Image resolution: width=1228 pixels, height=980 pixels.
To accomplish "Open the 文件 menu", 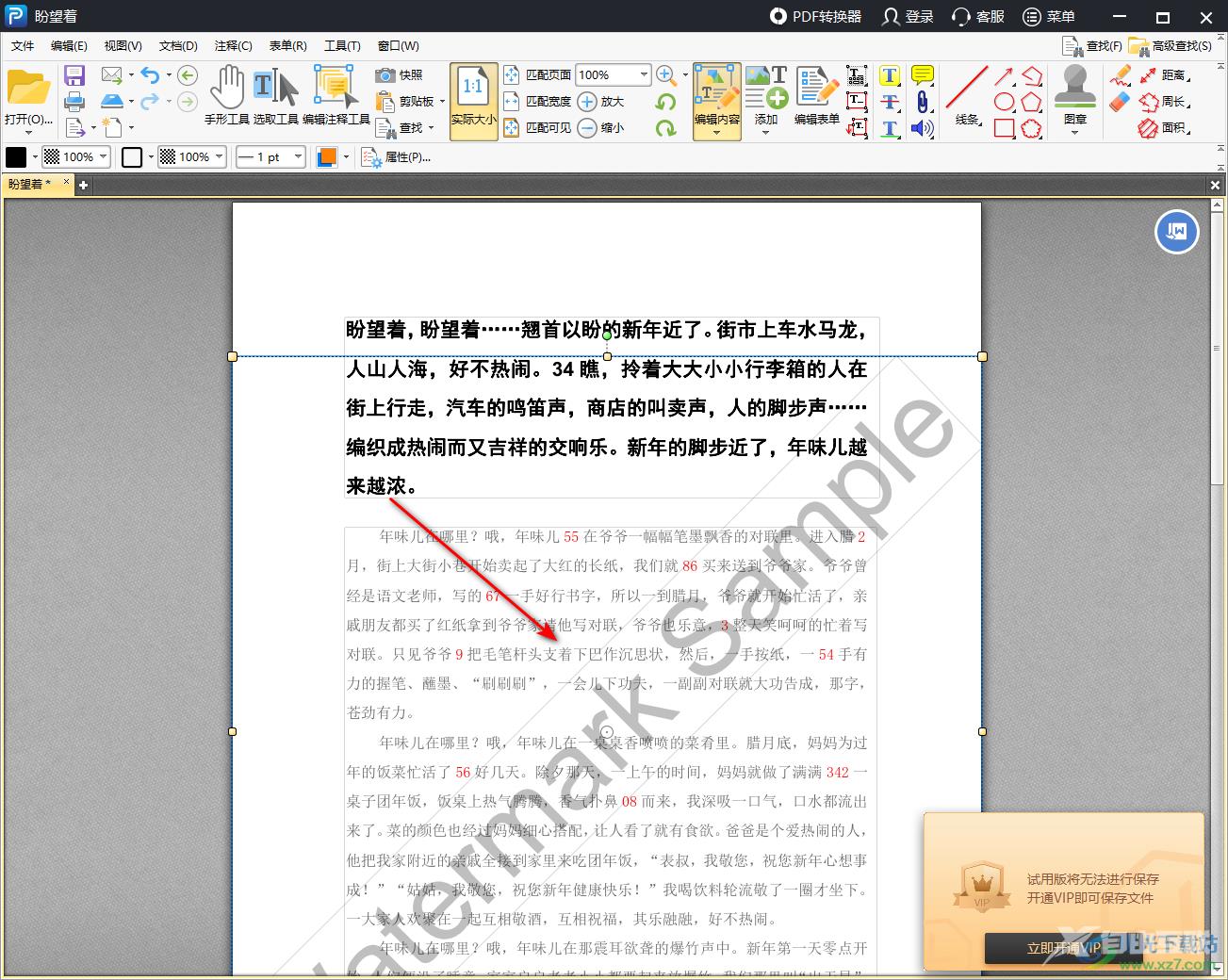I will click(x=23, y=45).
